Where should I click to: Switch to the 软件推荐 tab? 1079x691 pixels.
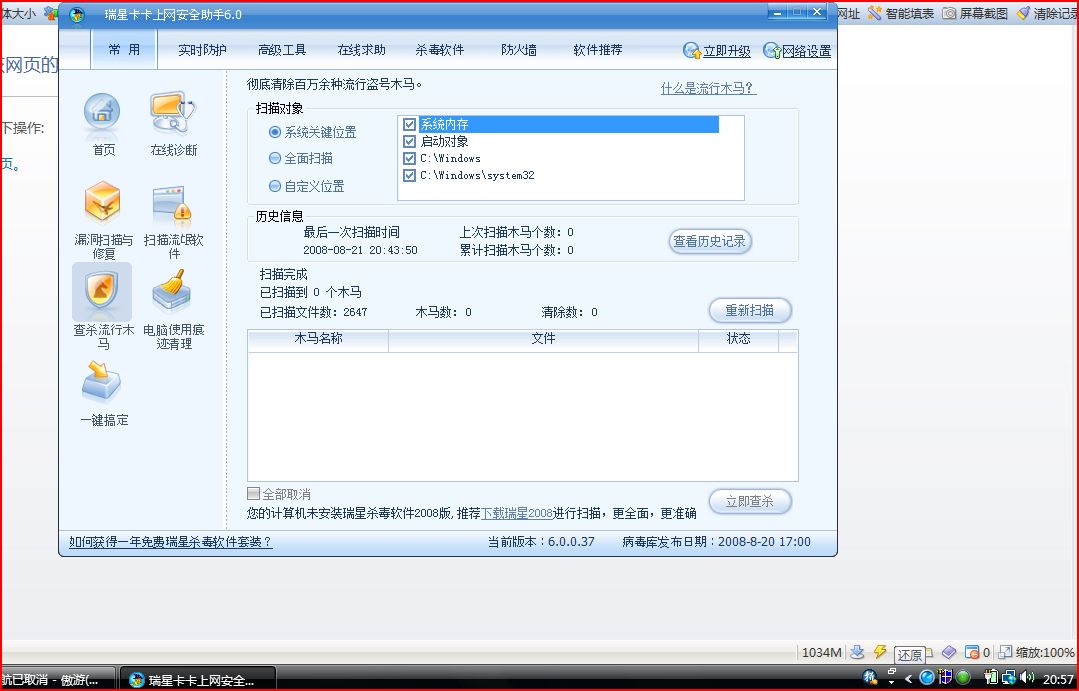click(598, 50)
